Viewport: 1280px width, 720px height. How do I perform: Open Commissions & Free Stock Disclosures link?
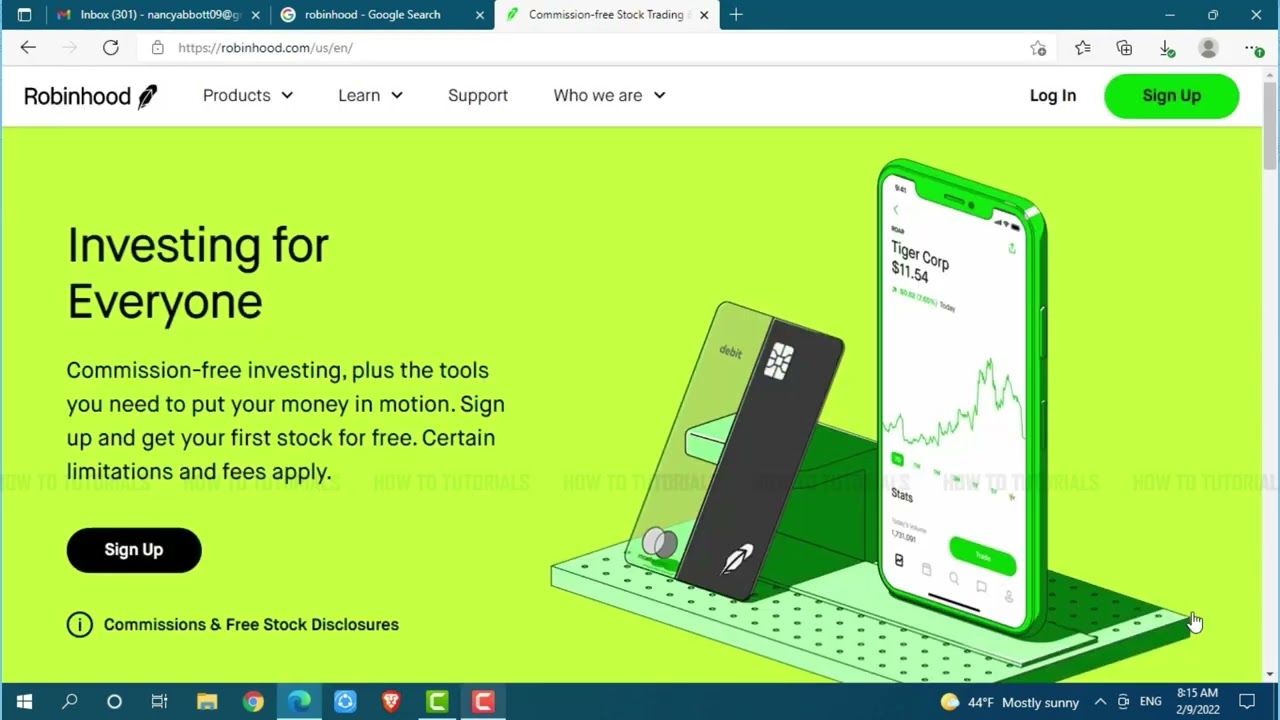tap(251, 624)
